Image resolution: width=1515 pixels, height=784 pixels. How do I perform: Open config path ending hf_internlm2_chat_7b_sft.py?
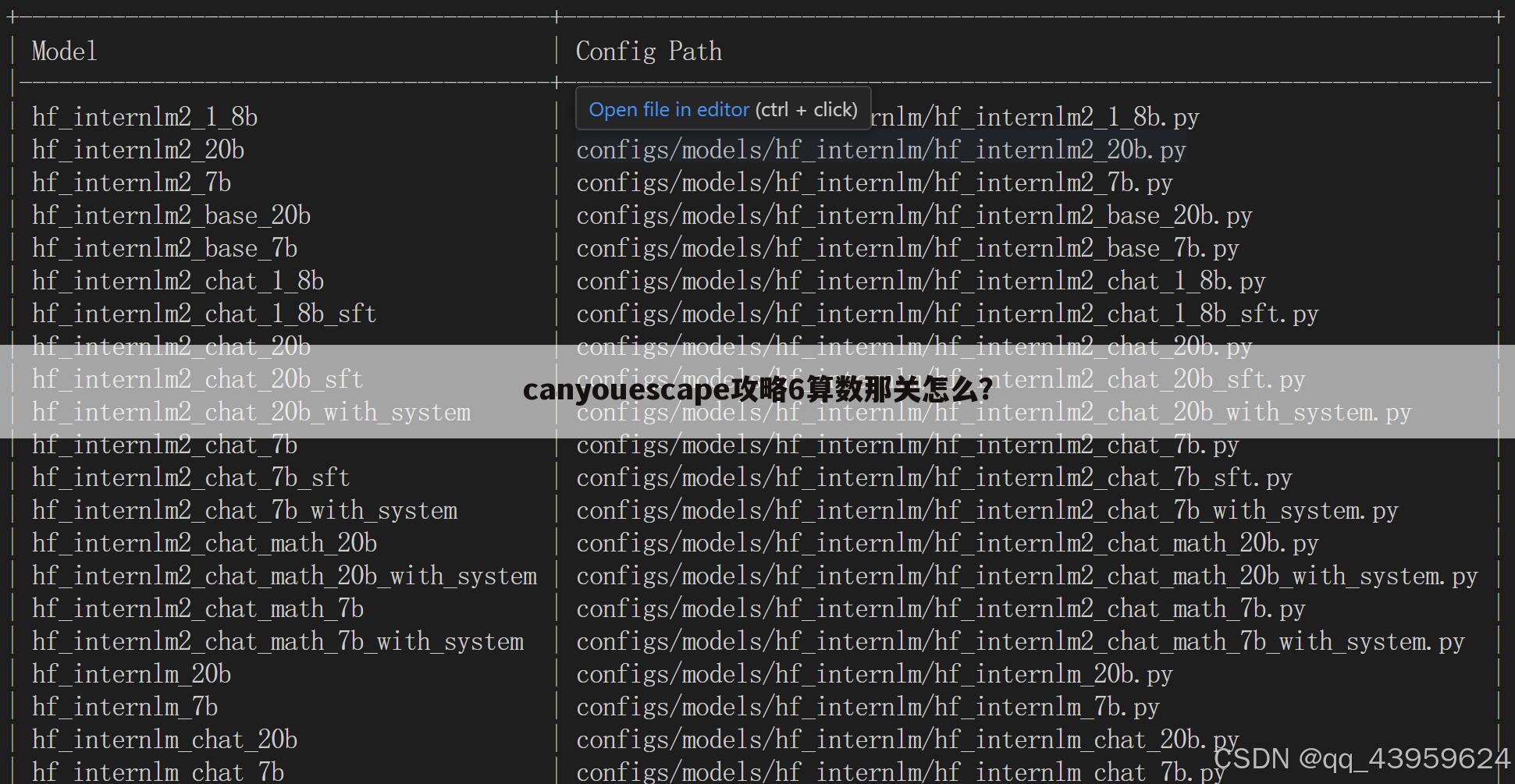[934, 477]
